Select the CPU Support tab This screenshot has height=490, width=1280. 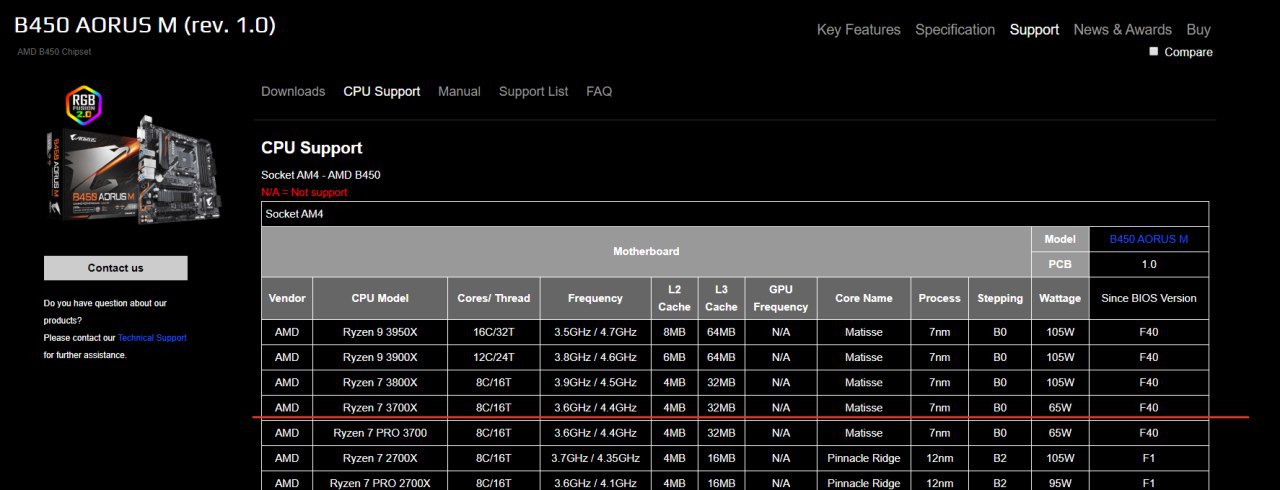click(382, 91)
